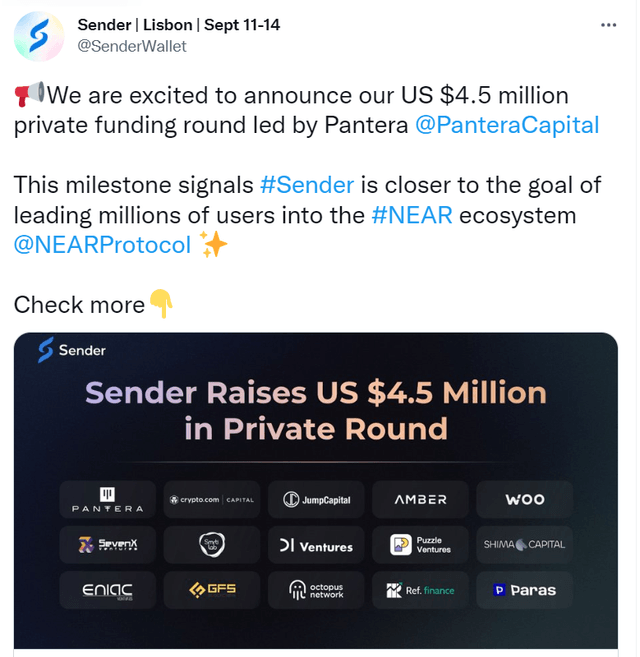The height and width of the screenshot is (657, 640).
Task: Click the Sender profile avatar
Action: (38, 36)
